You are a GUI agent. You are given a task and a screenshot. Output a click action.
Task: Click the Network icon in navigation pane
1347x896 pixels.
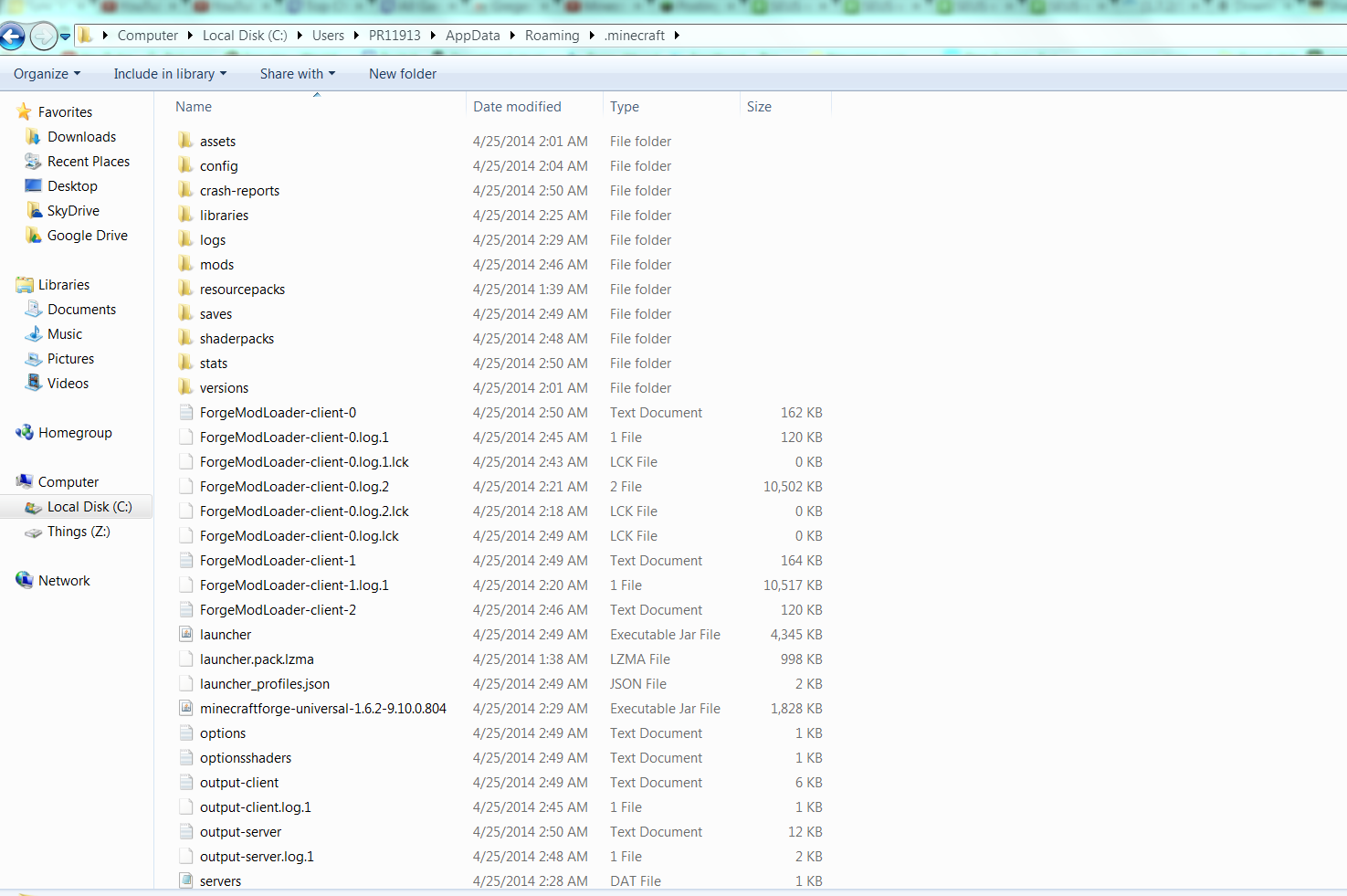[x=25, y=581]
